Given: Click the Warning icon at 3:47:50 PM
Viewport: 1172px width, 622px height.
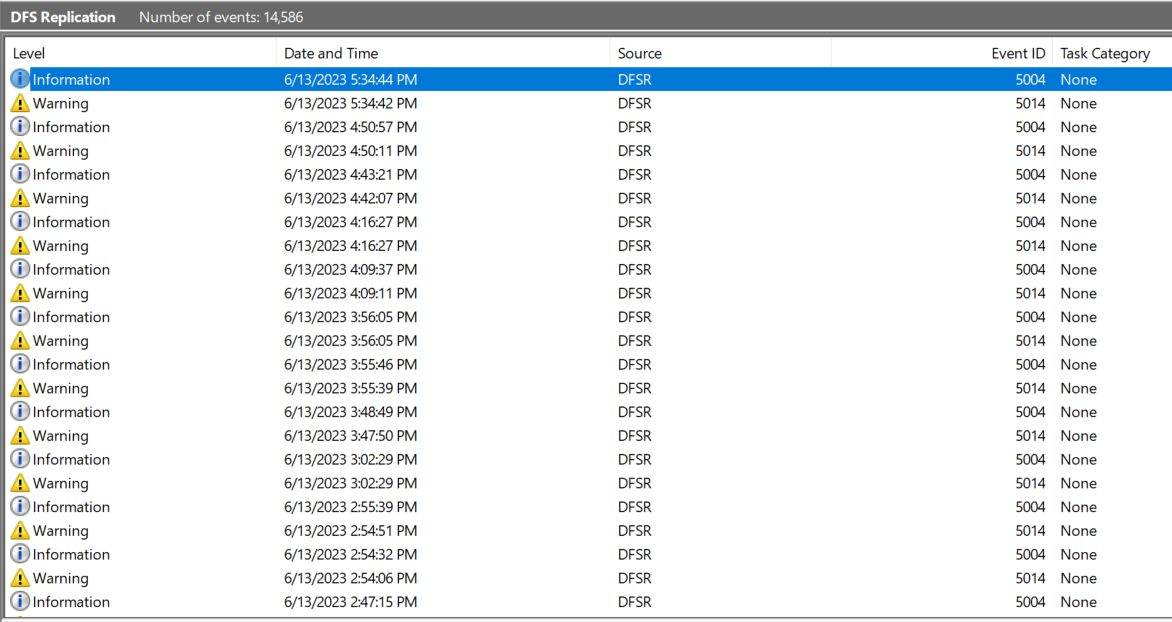Looking at the screenshot, I should click(x=20, y=436).
